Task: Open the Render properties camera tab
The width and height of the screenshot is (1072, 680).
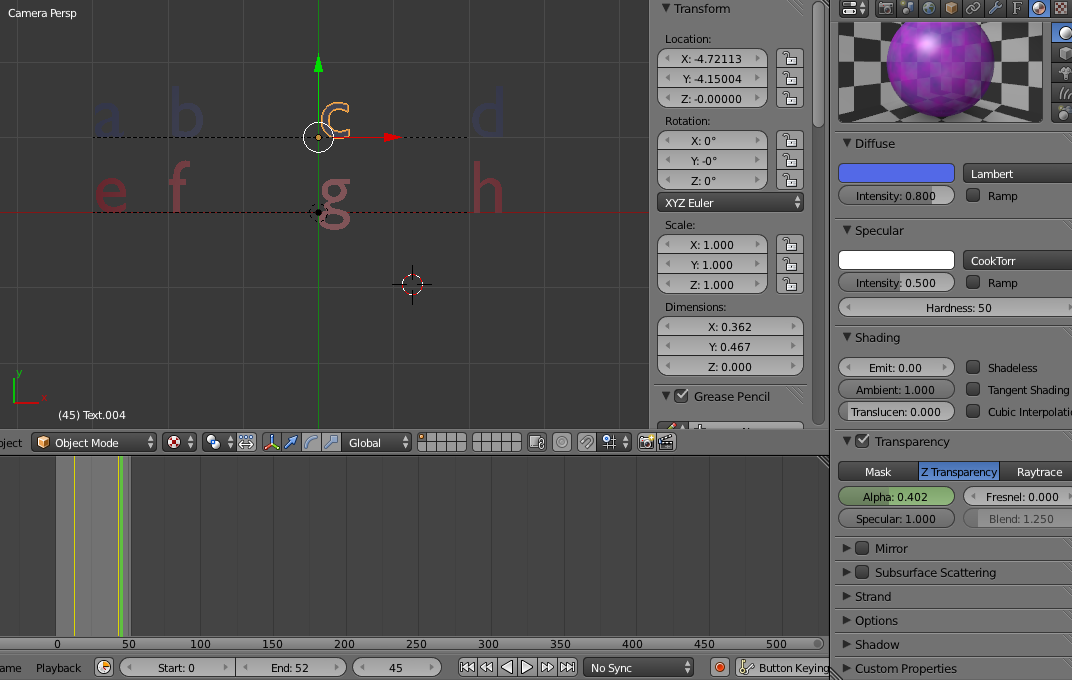Action: coord(886,8)
